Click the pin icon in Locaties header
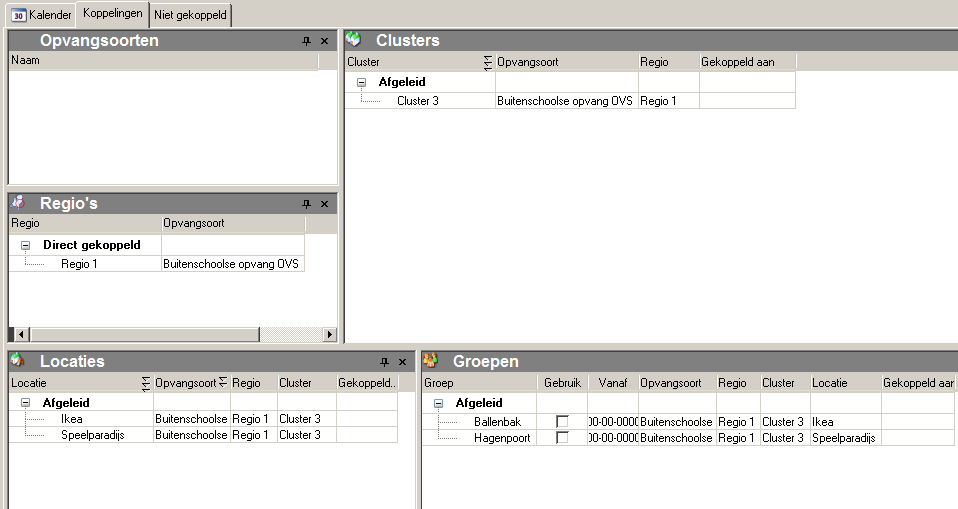958x509 pixels. pos(385,361)
